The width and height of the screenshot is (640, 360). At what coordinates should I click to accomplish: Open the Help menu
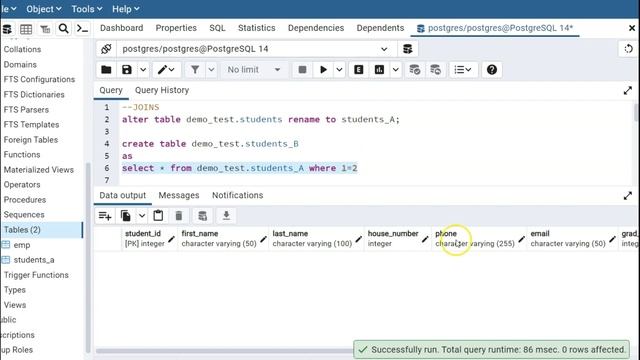[x=126, y=9]
